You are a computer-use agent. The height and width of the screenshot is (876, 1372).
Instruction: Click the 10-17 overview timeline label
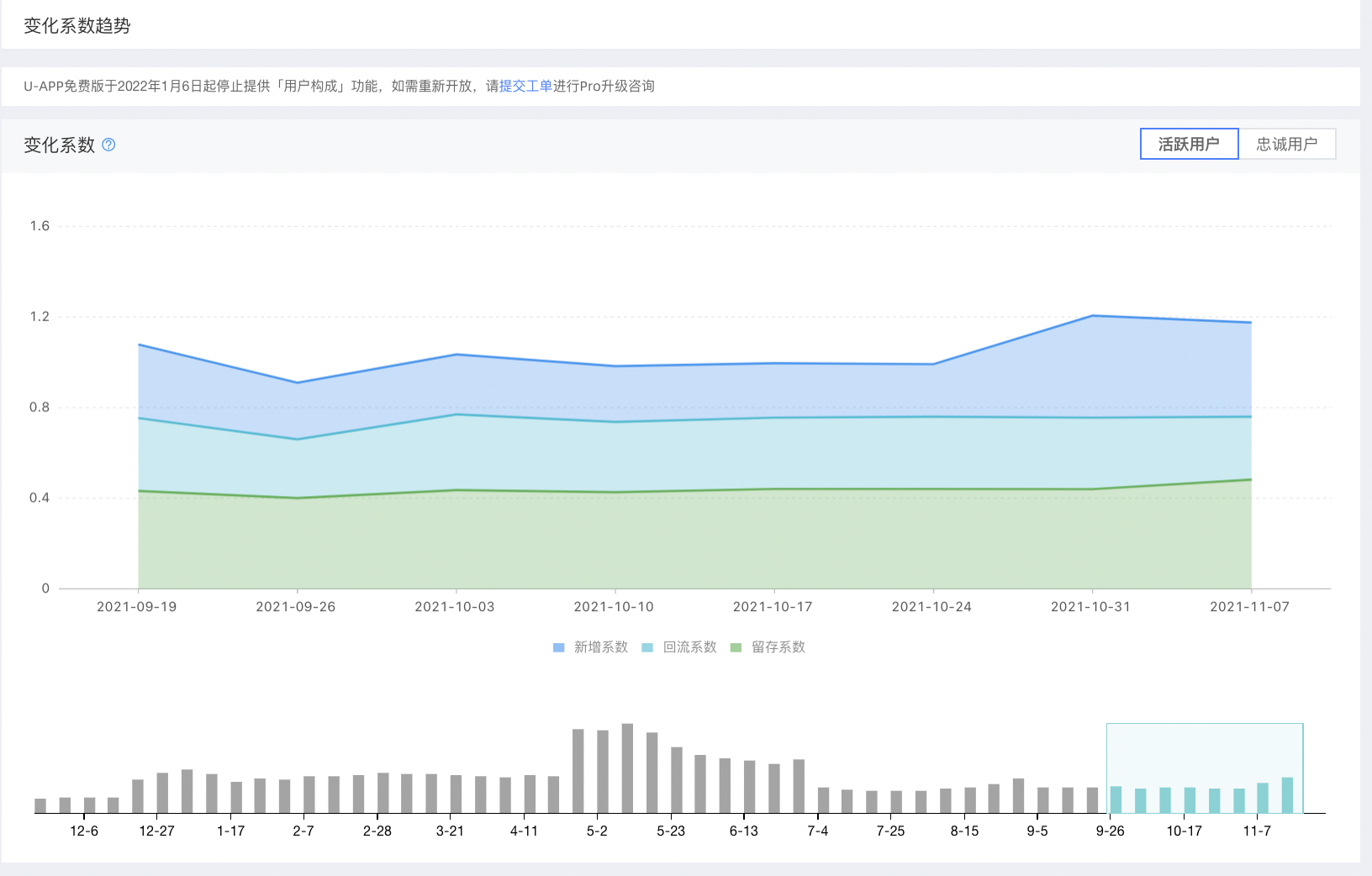[x=1184, y=831]
